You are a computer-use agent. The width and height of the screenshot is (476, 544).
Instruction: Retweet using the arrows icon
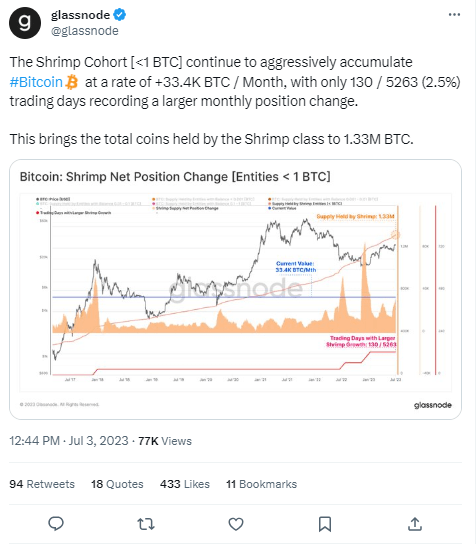click(x=146, y=524)
